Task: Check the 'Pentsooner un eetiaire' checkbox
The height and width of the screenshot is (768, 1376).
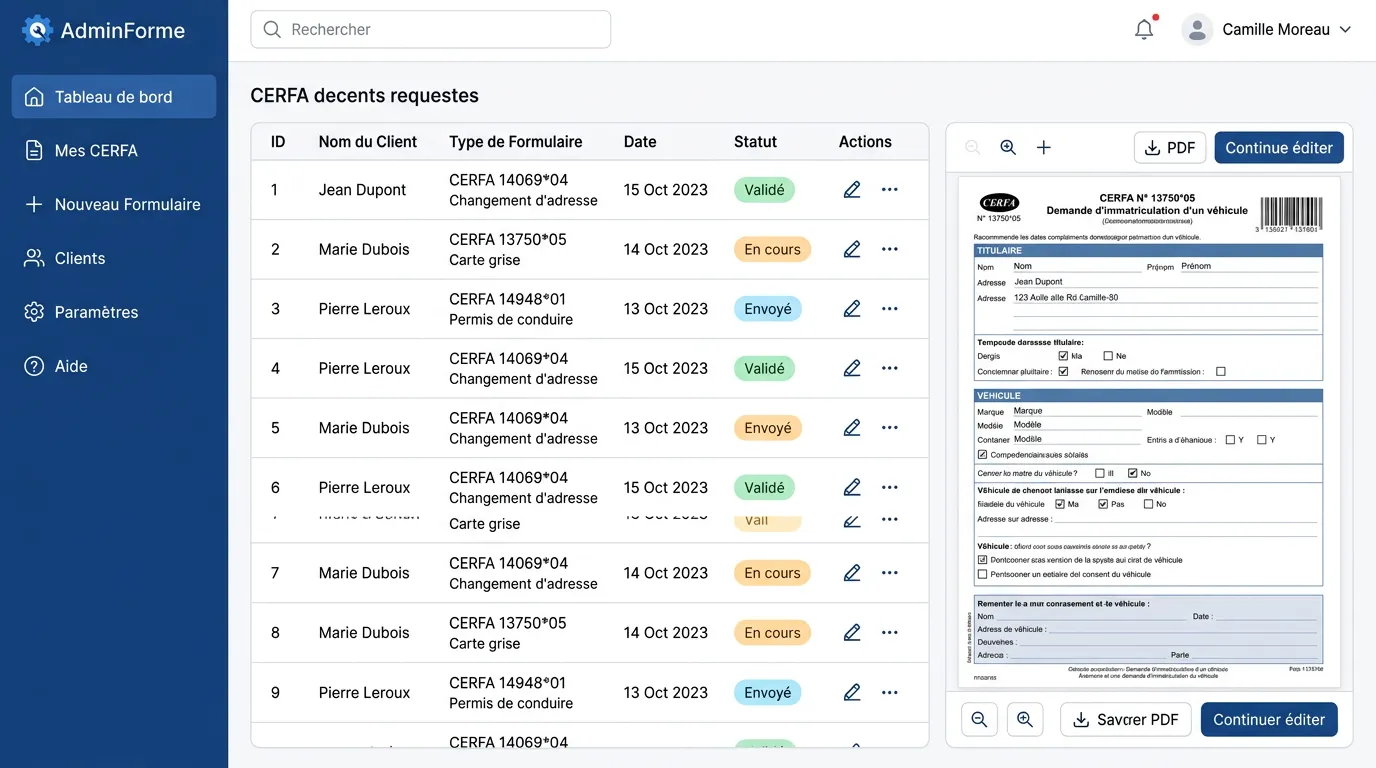Action: coord(982,575)
